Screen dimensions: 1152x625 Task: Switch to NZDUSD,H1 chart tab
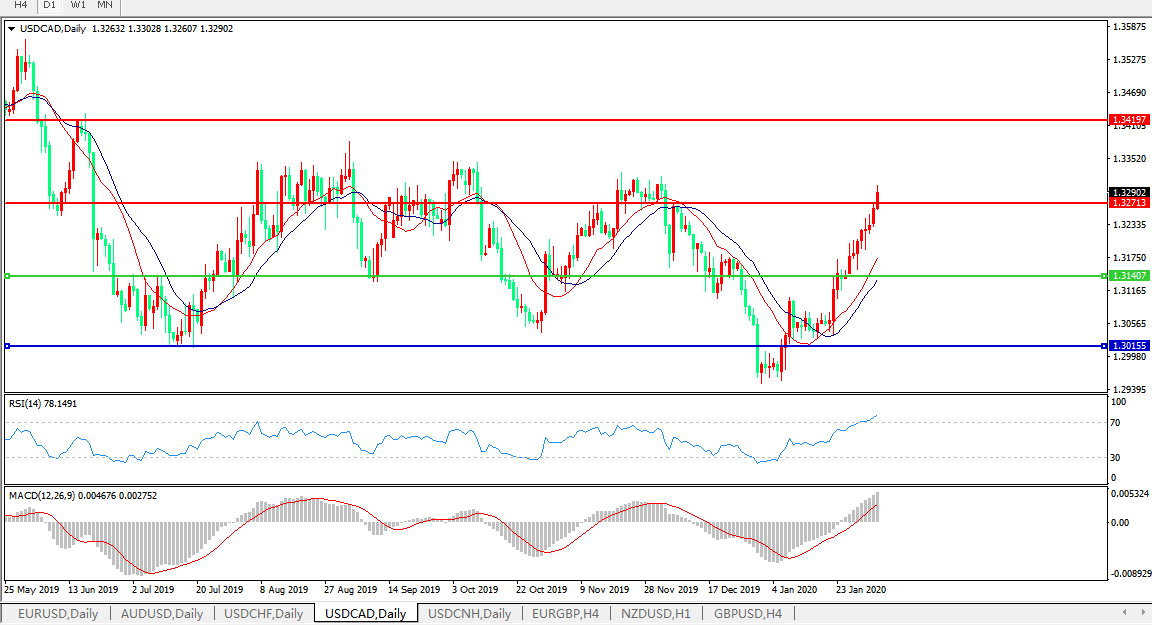tap(656, 613)
